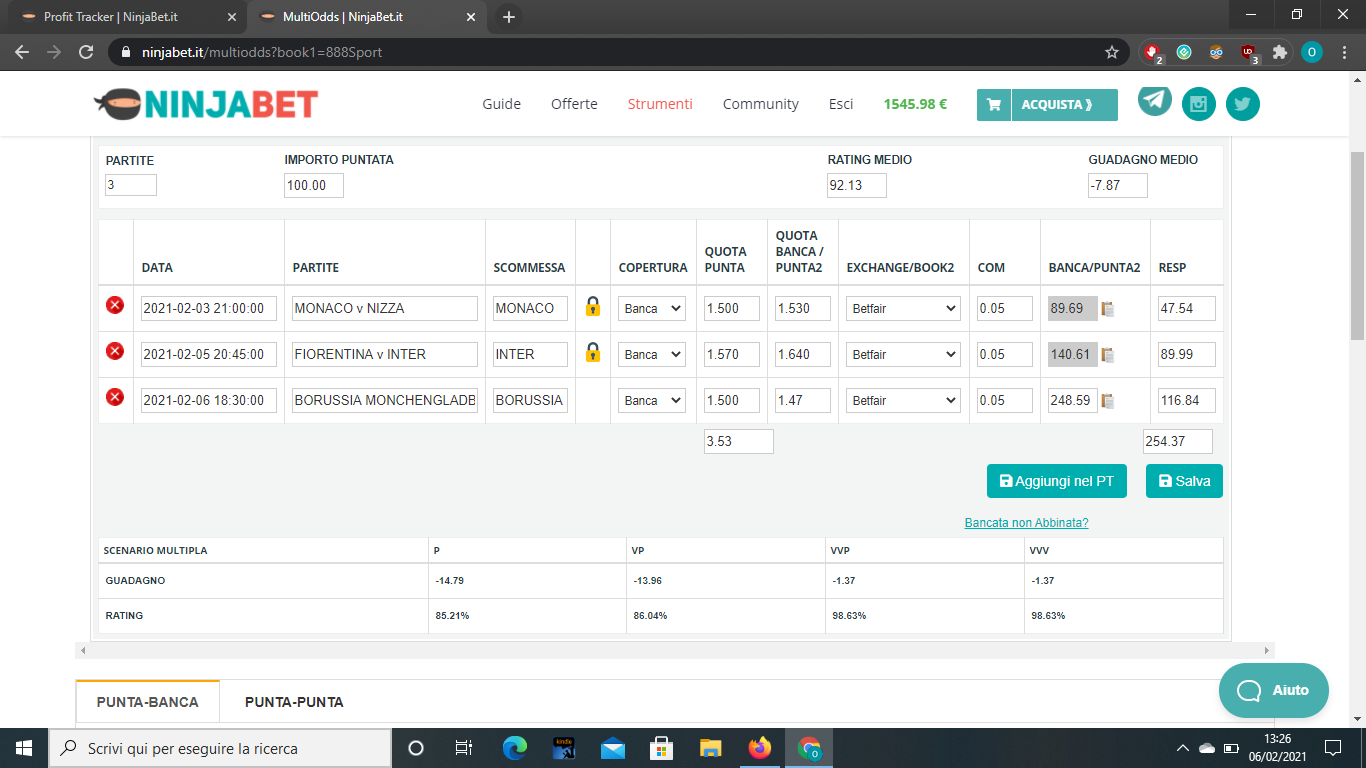Open the Mail app in the taskbar
Viewport: 1366px width, 768px height.
[x=613, y=748]
